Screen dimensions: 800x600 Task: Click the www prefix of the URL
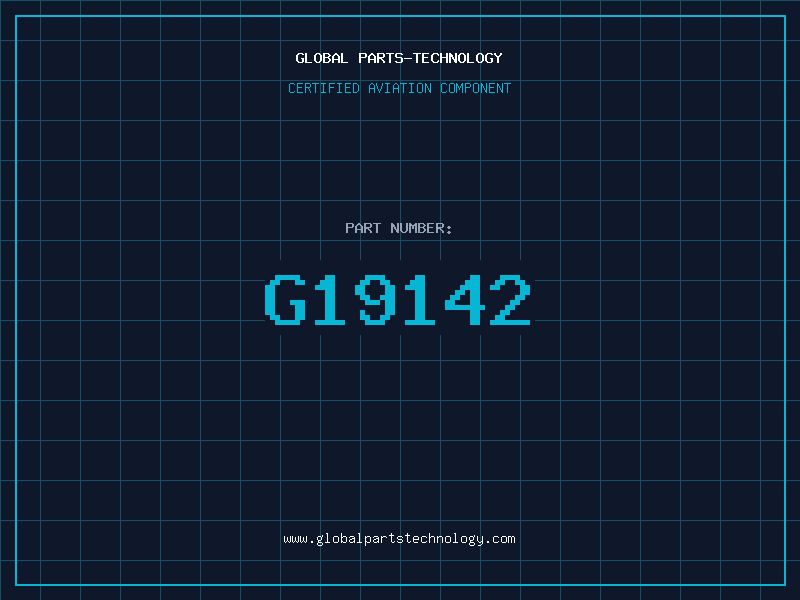click(295, 539)
